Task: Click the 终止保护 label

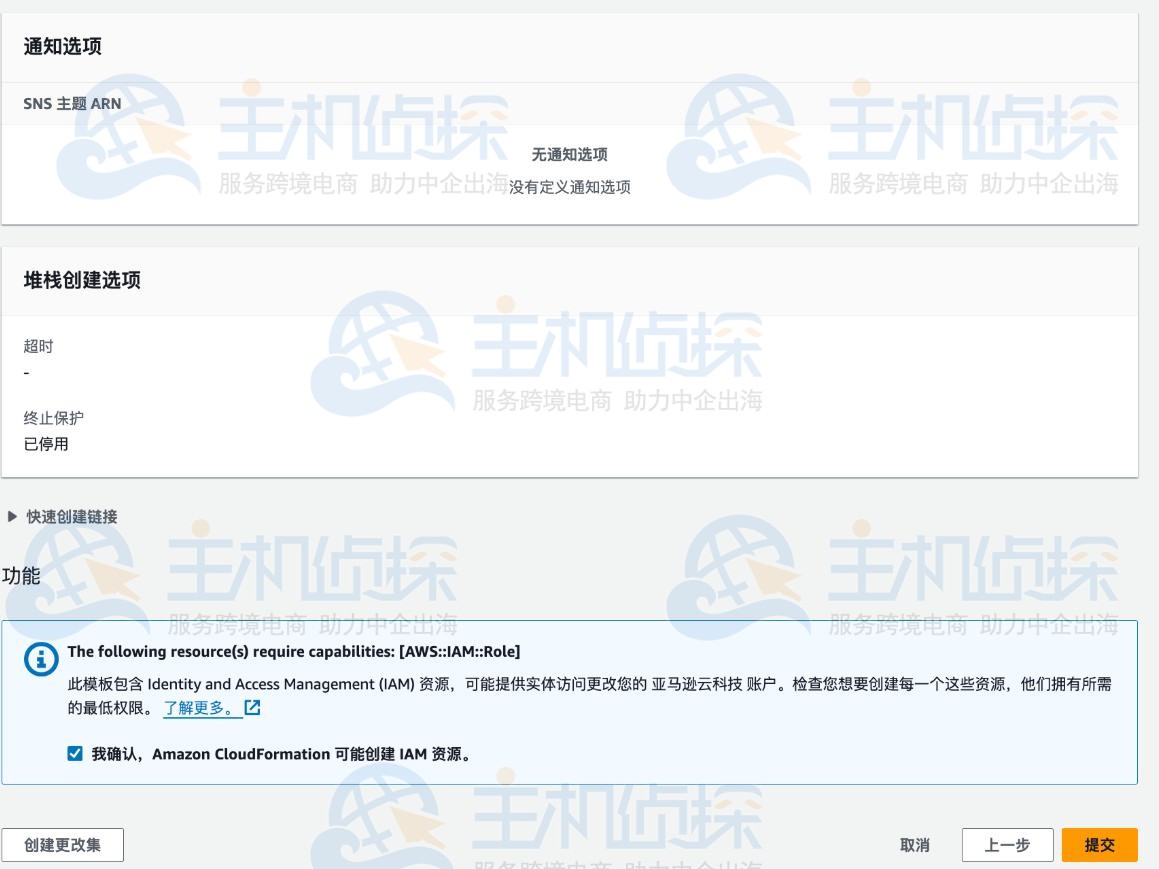Action: (x=54, y=418)
